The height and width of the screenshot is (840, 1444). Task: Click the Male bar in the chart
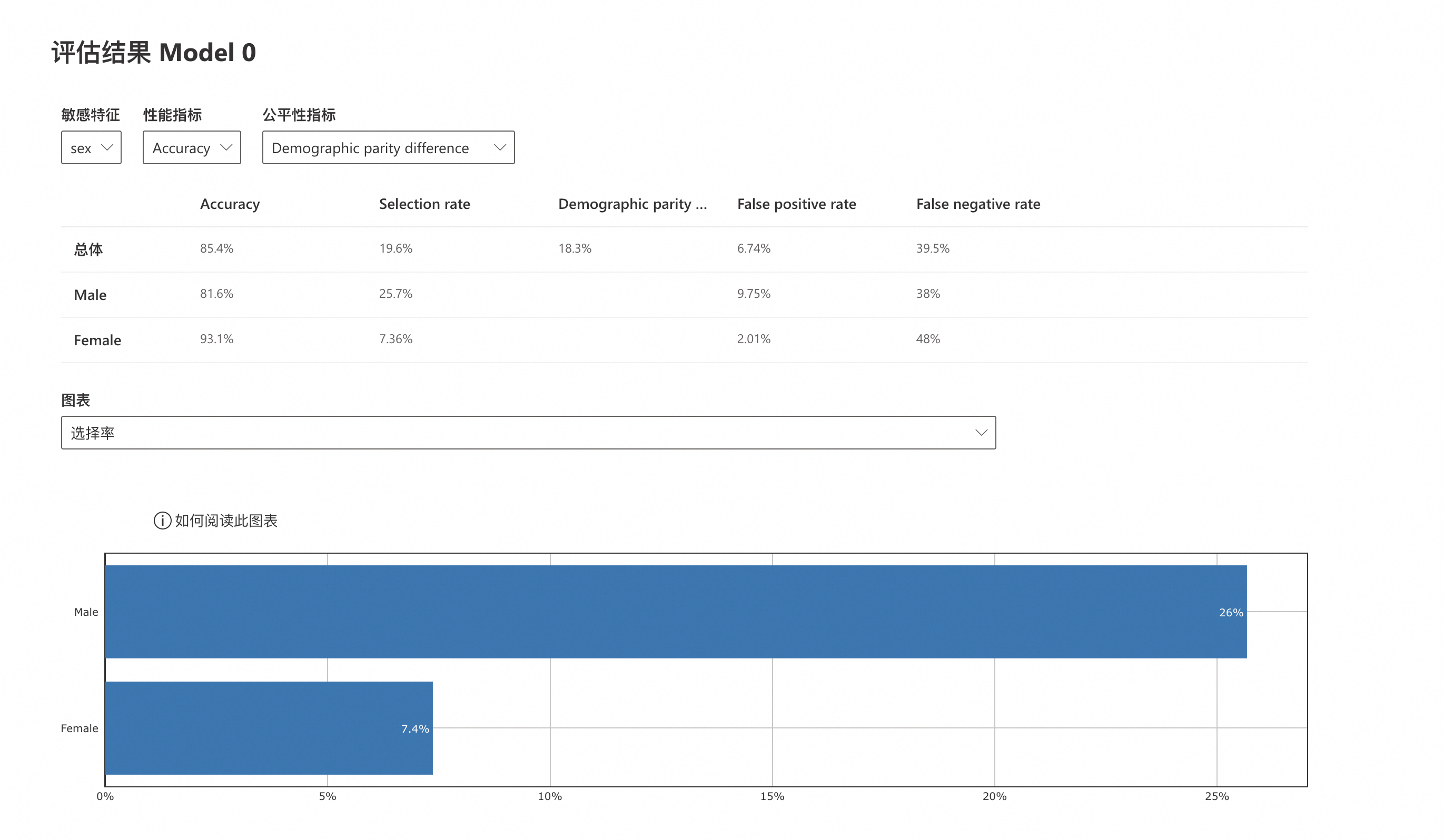click(676, 612)
